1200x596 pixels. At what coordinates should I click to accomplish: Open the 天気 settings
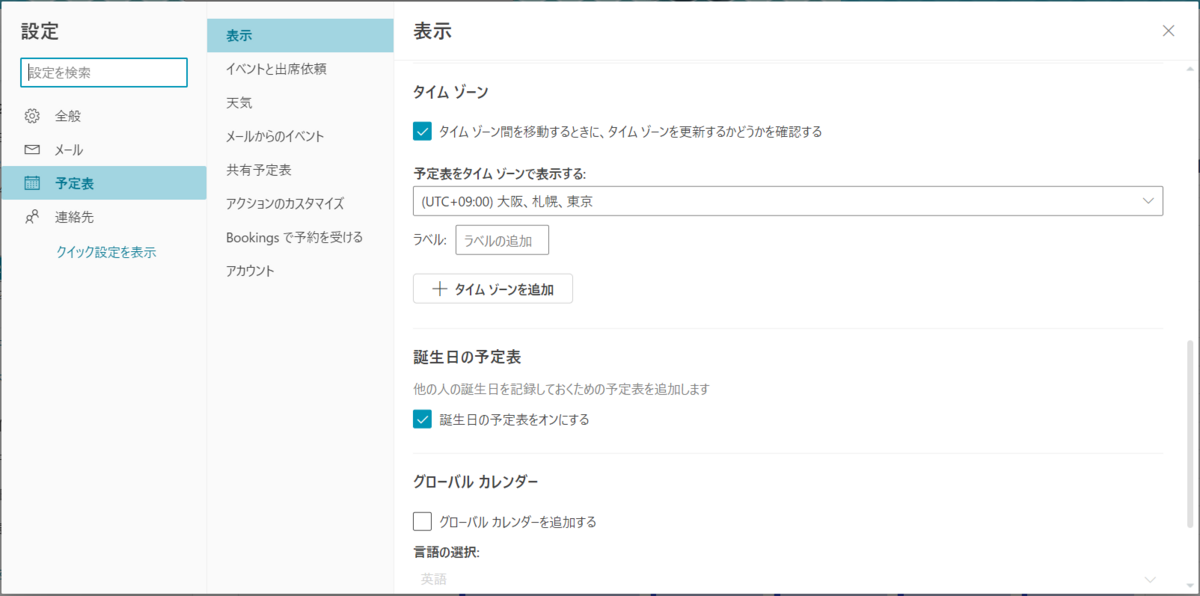click(300, 103)
